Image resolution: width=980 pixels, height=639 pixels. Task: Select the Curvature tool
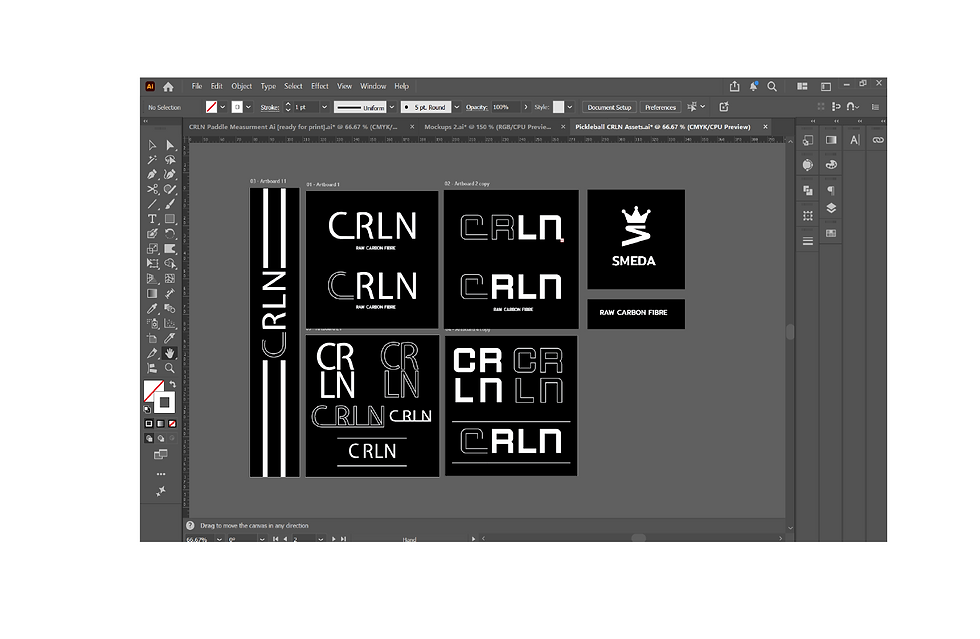pyautogui.click(x=170, y=174)
